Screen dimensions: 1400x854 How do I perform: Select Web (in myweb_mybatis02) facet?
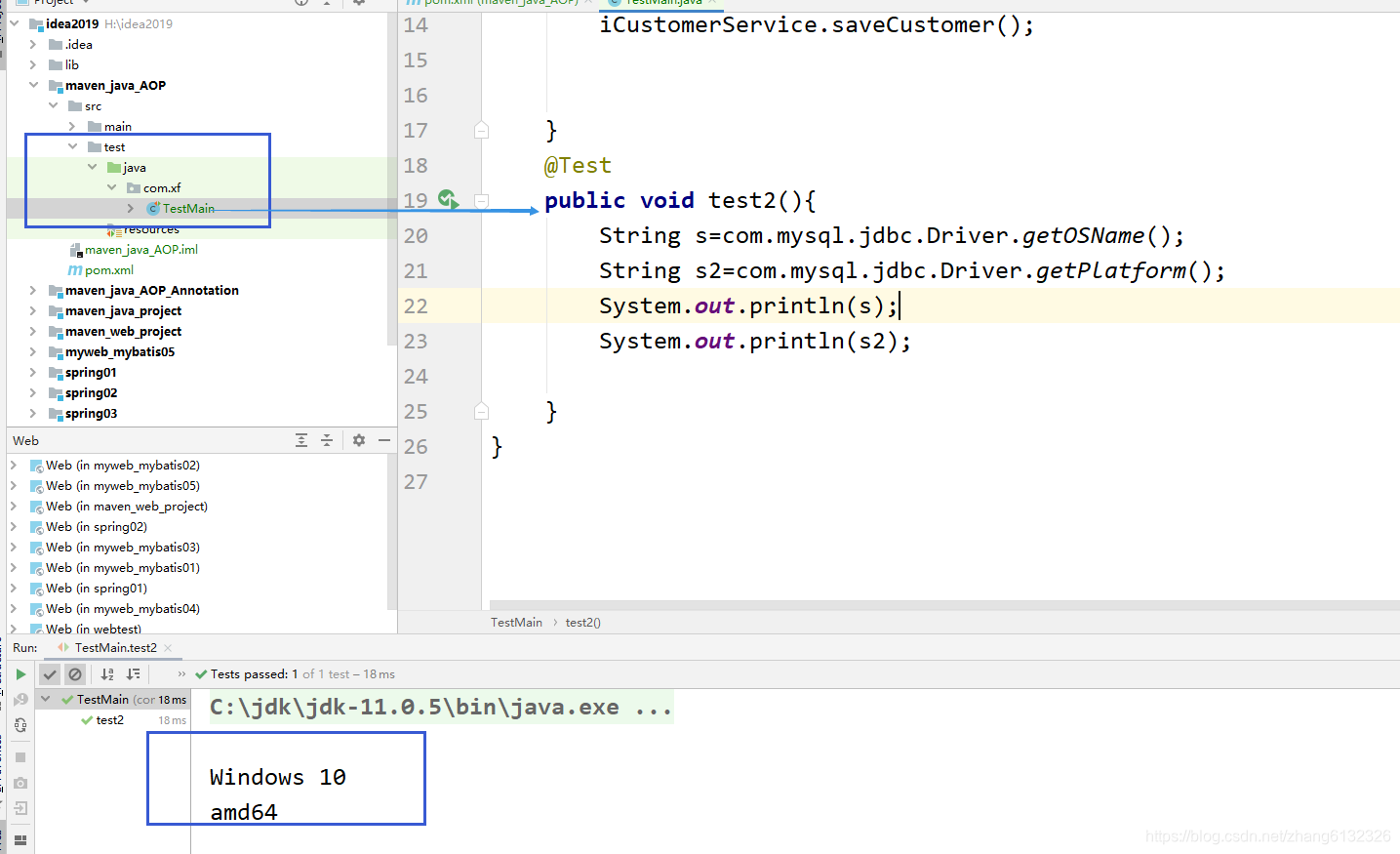pyautogui.click(x=122, y=466)
